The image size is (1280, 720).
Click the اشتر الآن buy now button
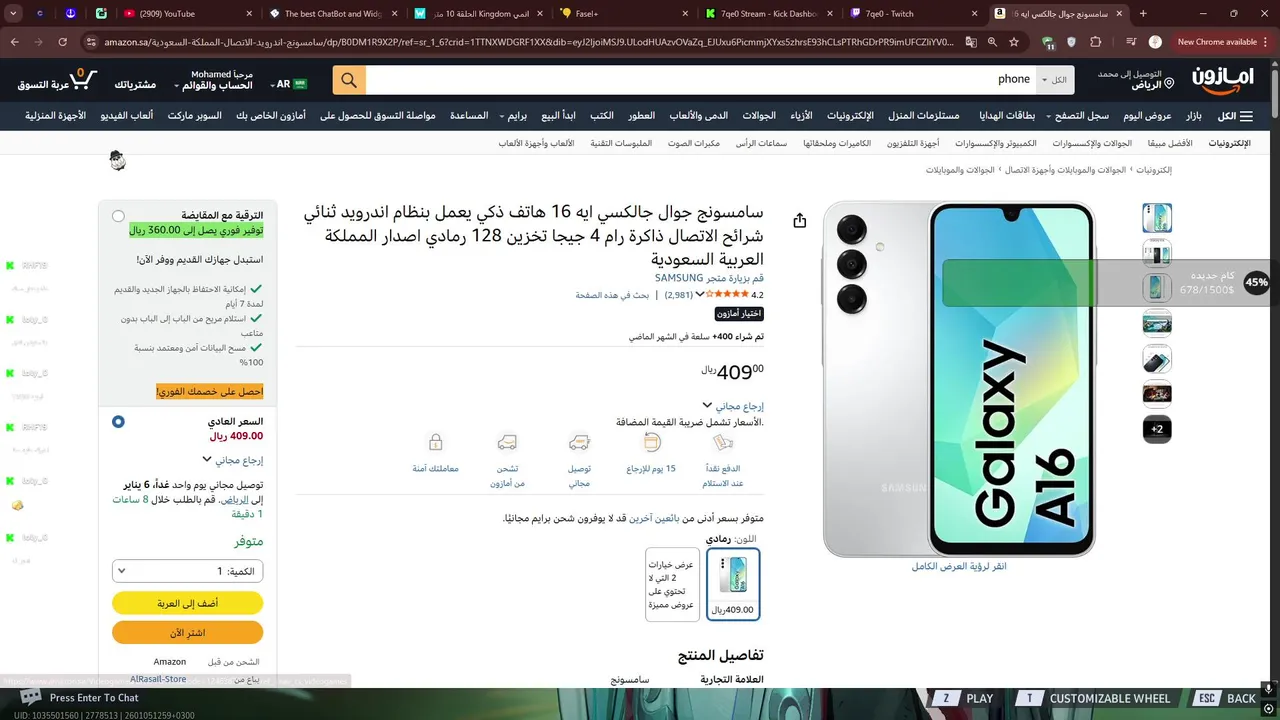187,633
